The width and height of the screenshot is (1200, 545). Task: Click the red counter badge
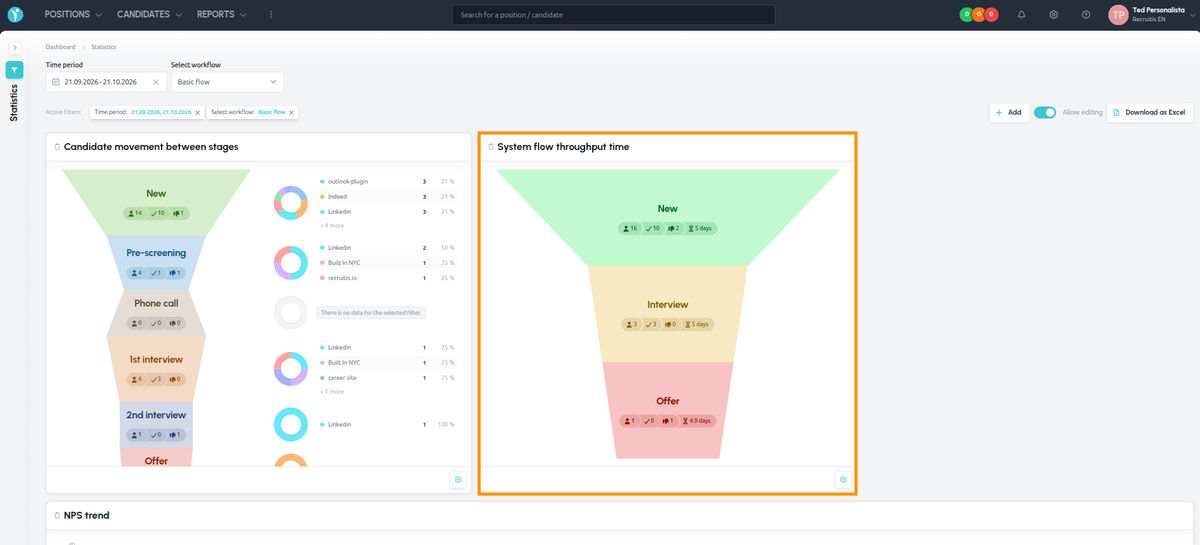click(992, 15)
